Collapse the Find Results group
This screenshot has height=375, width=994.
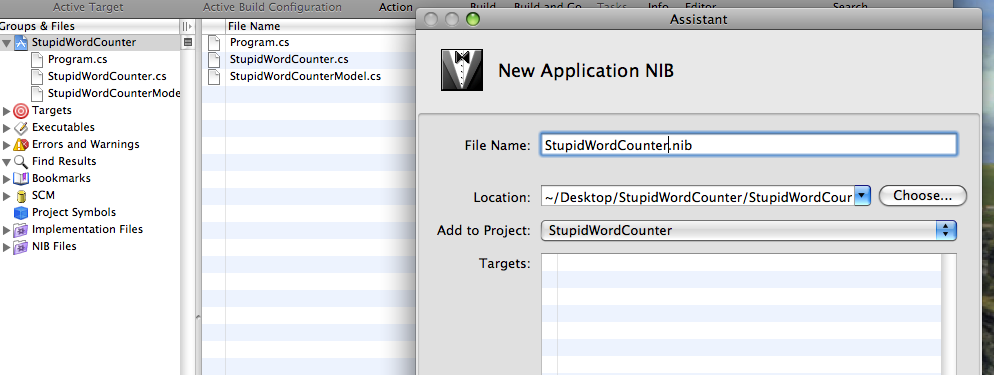pos(6,162)
